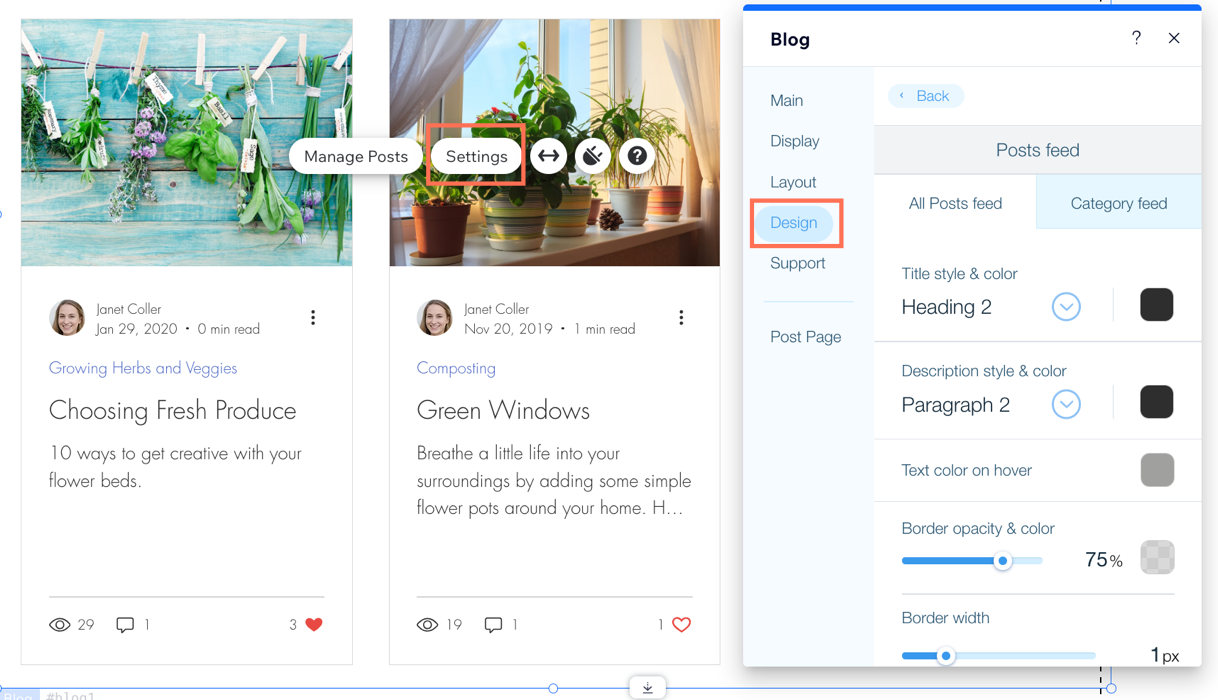1218x700 pixels.
Task: Open the Display tab in Blog panel
Action: [x=795, y=141]
